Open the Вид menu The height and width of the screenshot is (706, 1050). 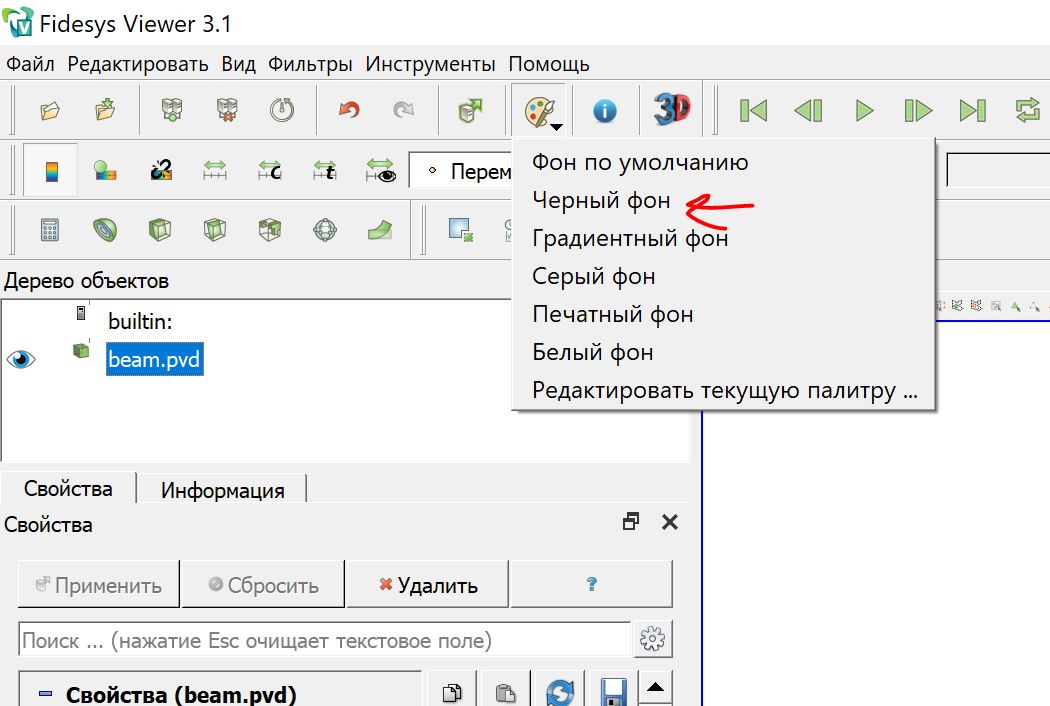(x=238, y=64)
